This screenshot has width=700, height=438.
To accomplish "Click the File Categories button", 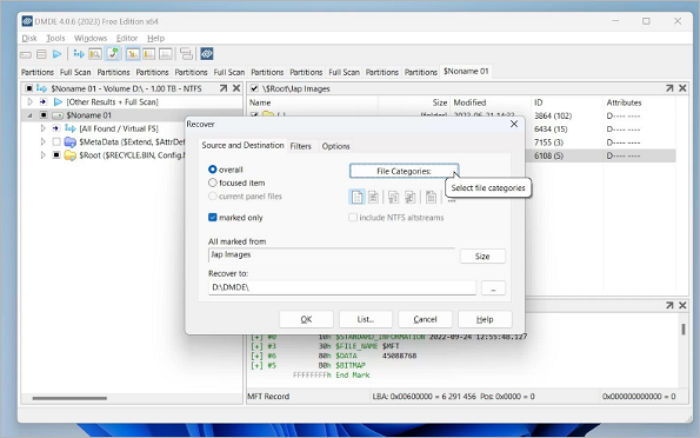I will (404, 171).
